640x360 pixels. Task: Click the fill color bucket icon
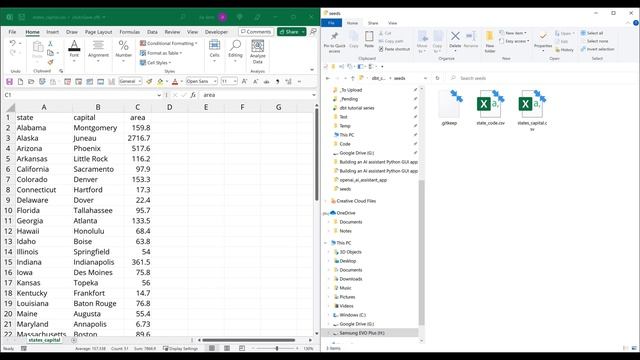(160, 82)
